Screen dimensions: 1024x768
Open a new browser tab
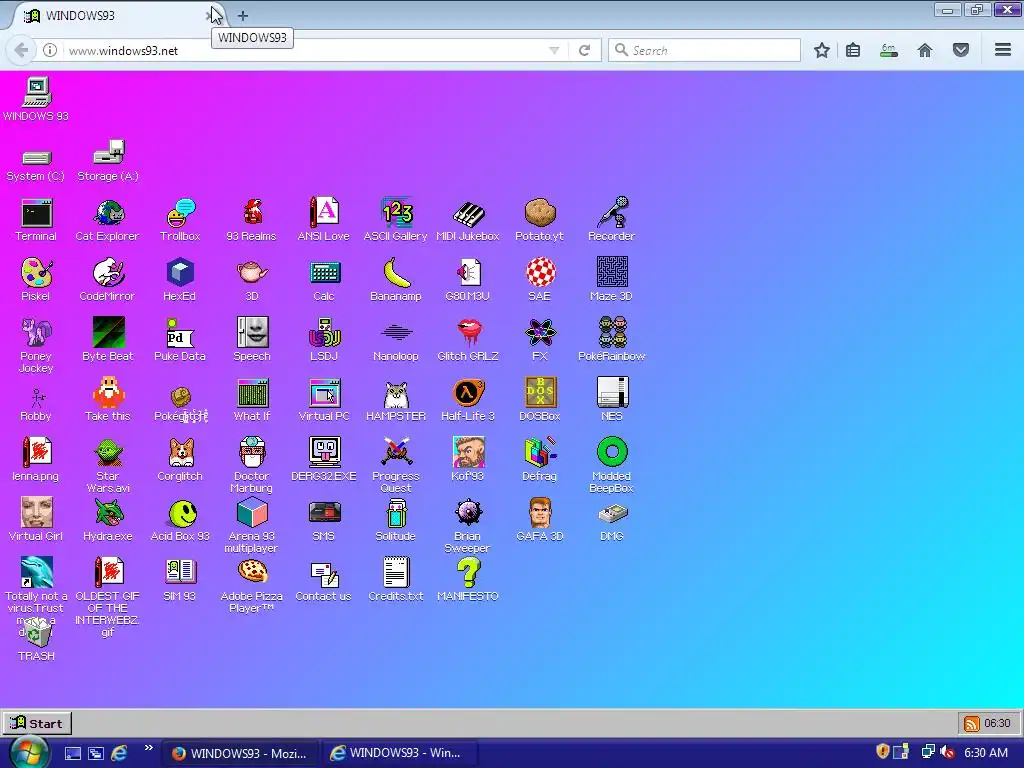coord(243,16)
